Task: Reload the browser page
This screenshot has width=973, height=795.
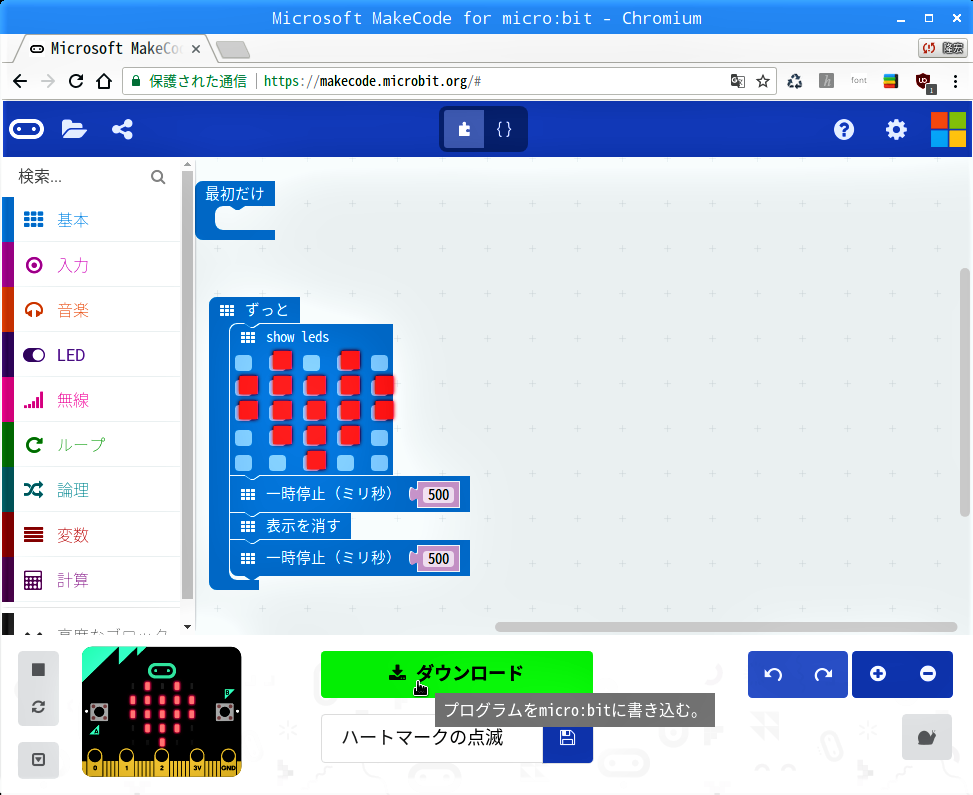Action: tap(76, 81)
